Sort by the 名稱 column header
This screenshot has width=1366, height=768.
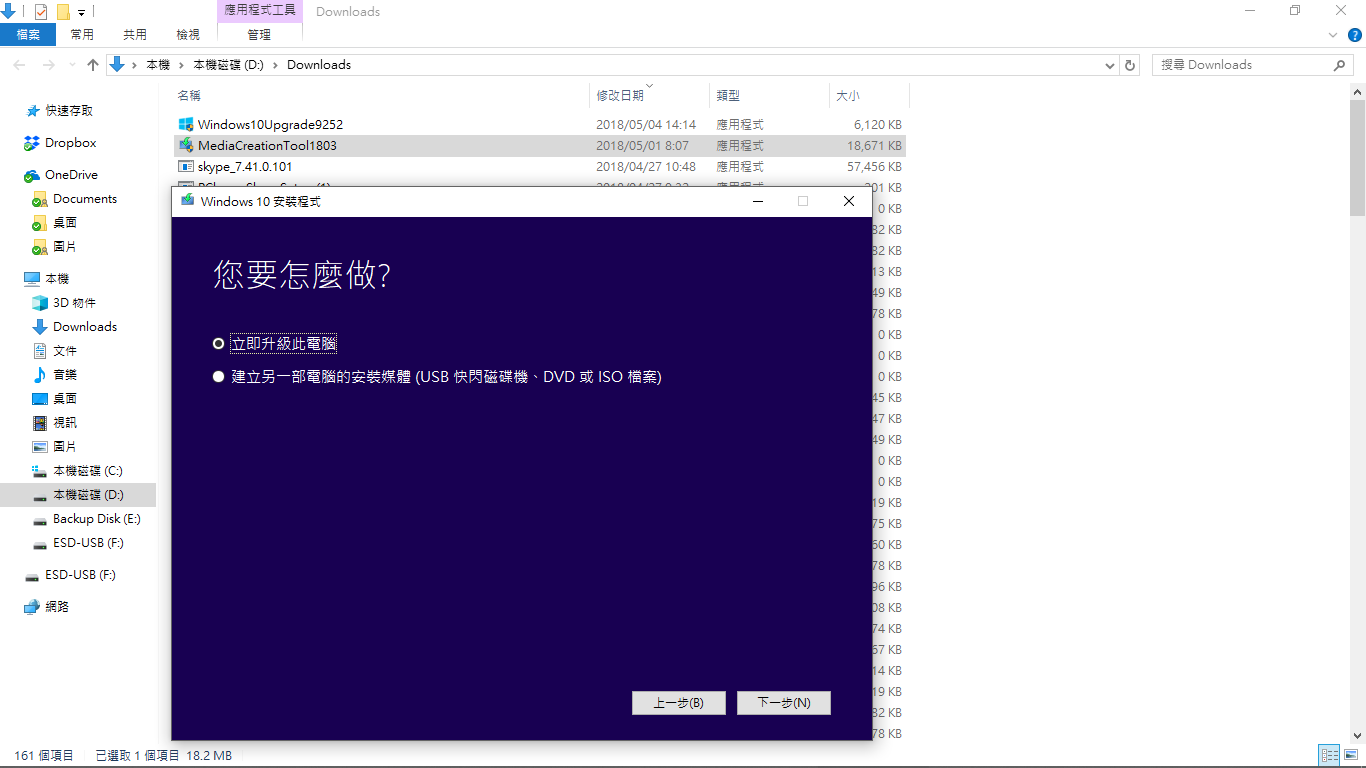pyautogui.click(x=381, y=96)
